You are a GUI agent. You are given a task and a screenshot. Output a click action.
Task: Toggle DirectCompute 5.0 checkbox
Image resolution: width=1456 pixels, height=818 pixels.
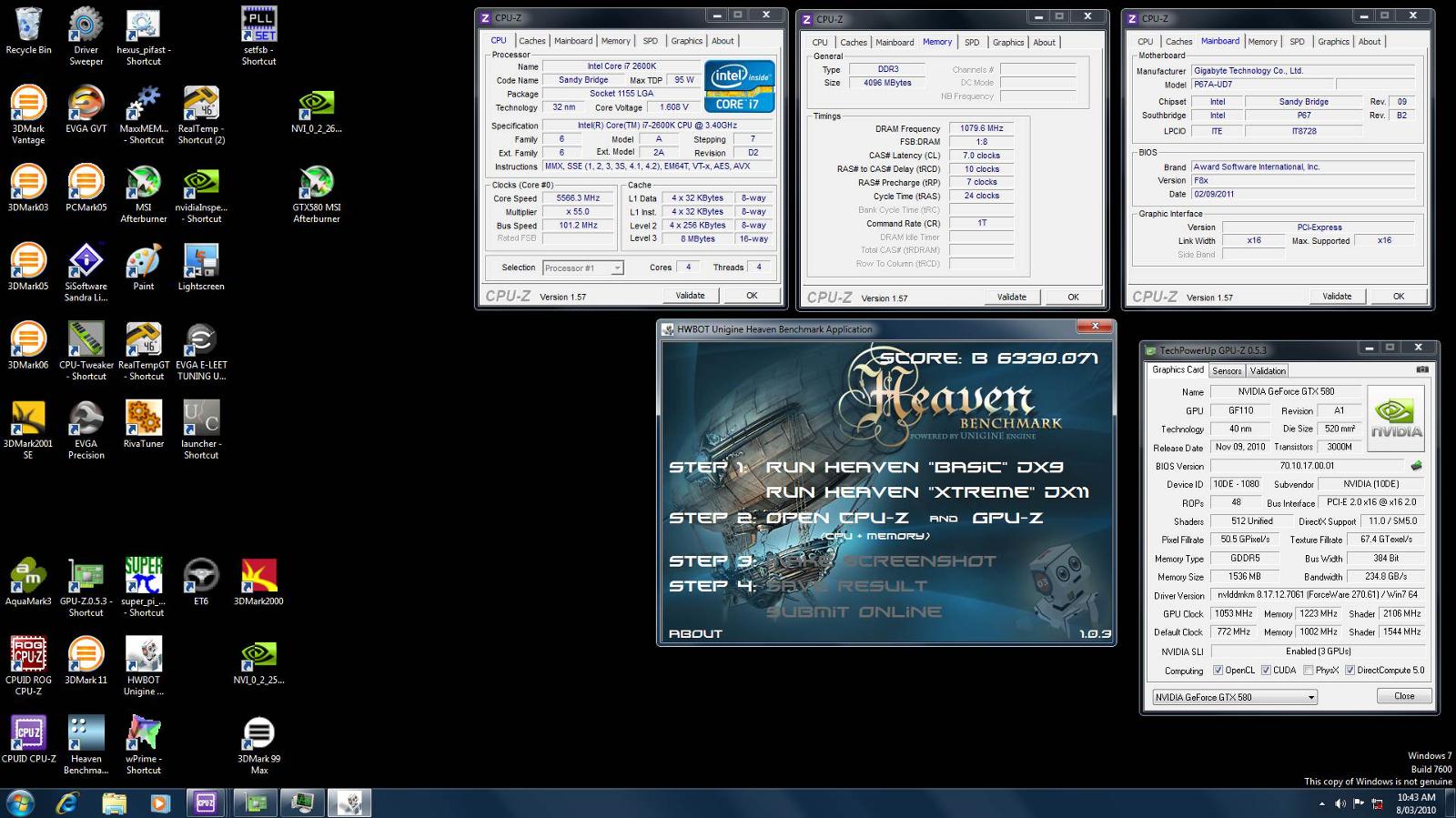click(x=1350, y=671)
